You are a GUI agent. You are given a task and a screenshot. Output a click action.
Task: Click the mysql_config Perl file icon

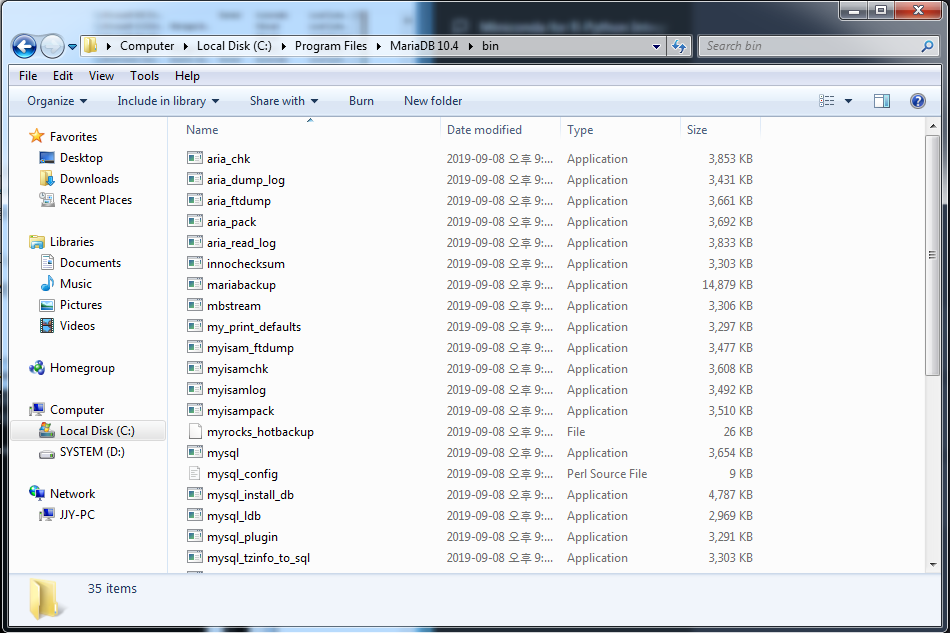pyautogui.click(x=194, y=473)
